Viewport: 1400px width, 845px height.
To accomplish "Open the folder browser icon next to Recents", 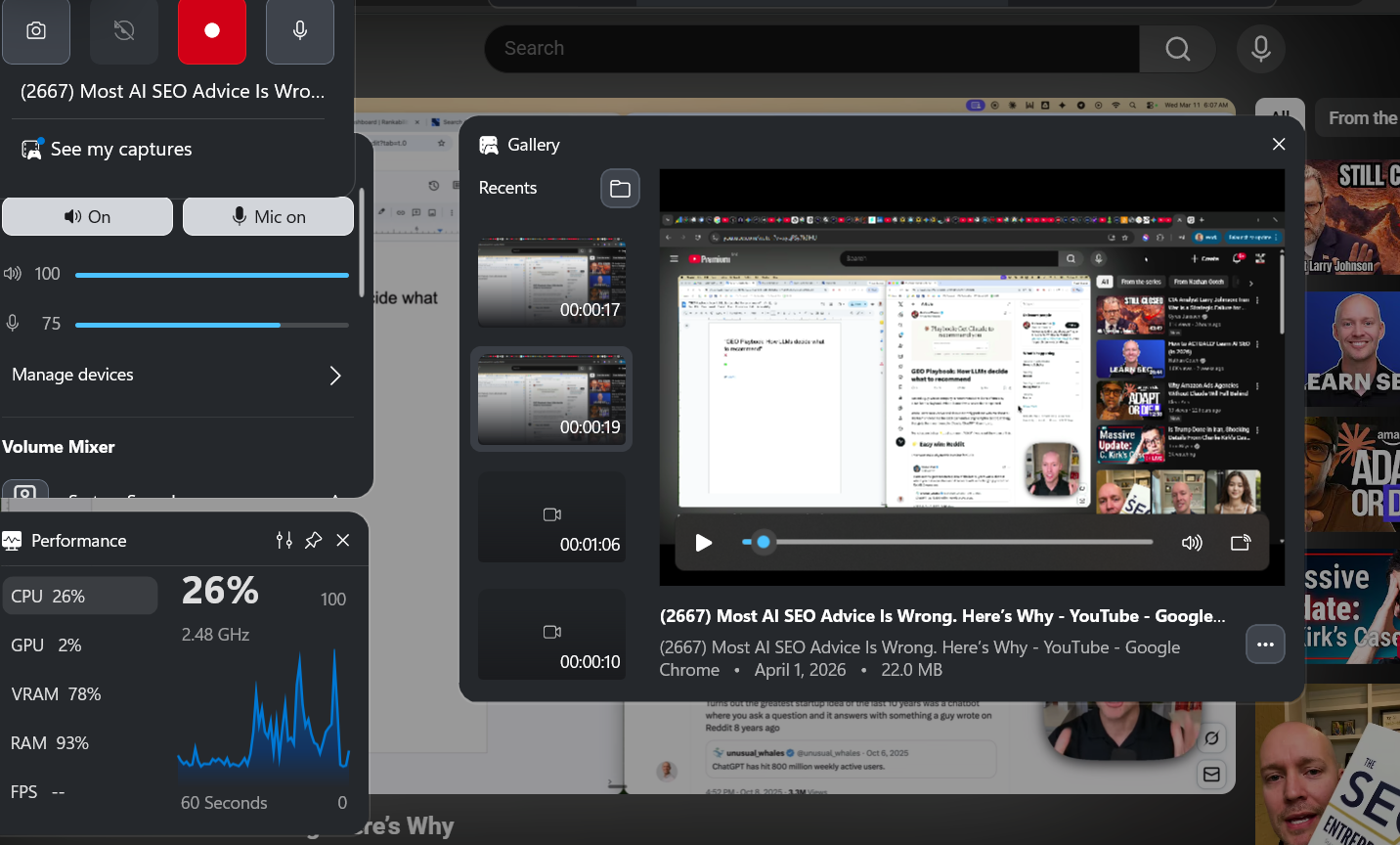I will click(x=620, y=188).
